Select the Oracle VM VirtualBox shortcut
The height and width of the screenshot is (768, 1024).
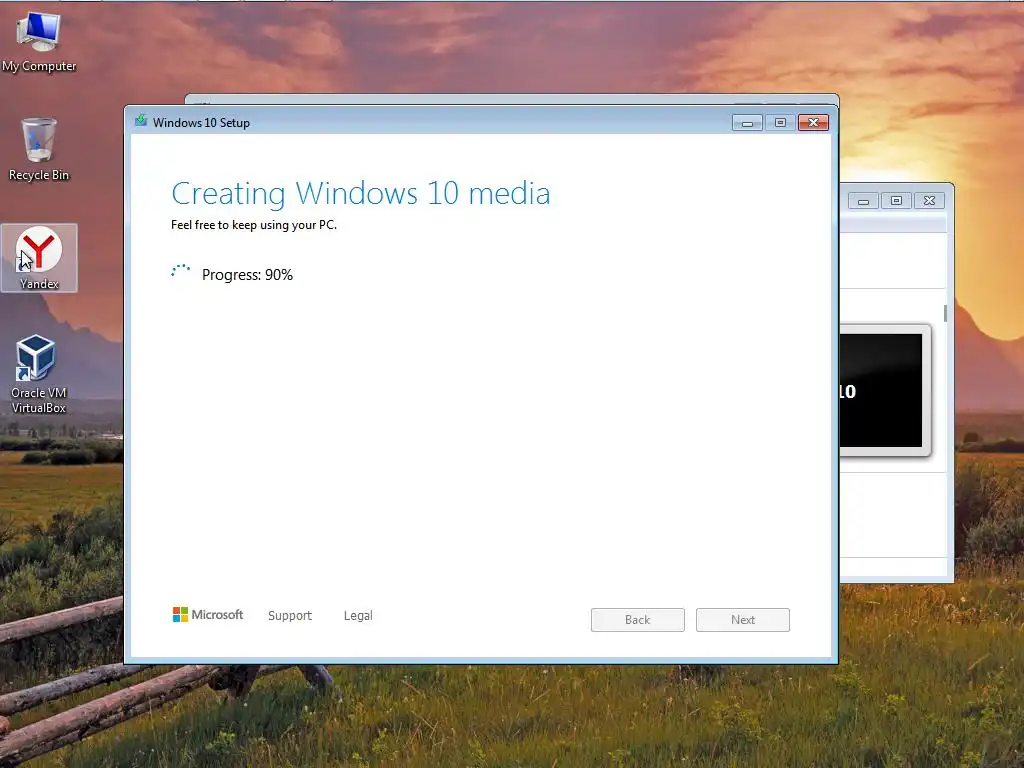39,374
